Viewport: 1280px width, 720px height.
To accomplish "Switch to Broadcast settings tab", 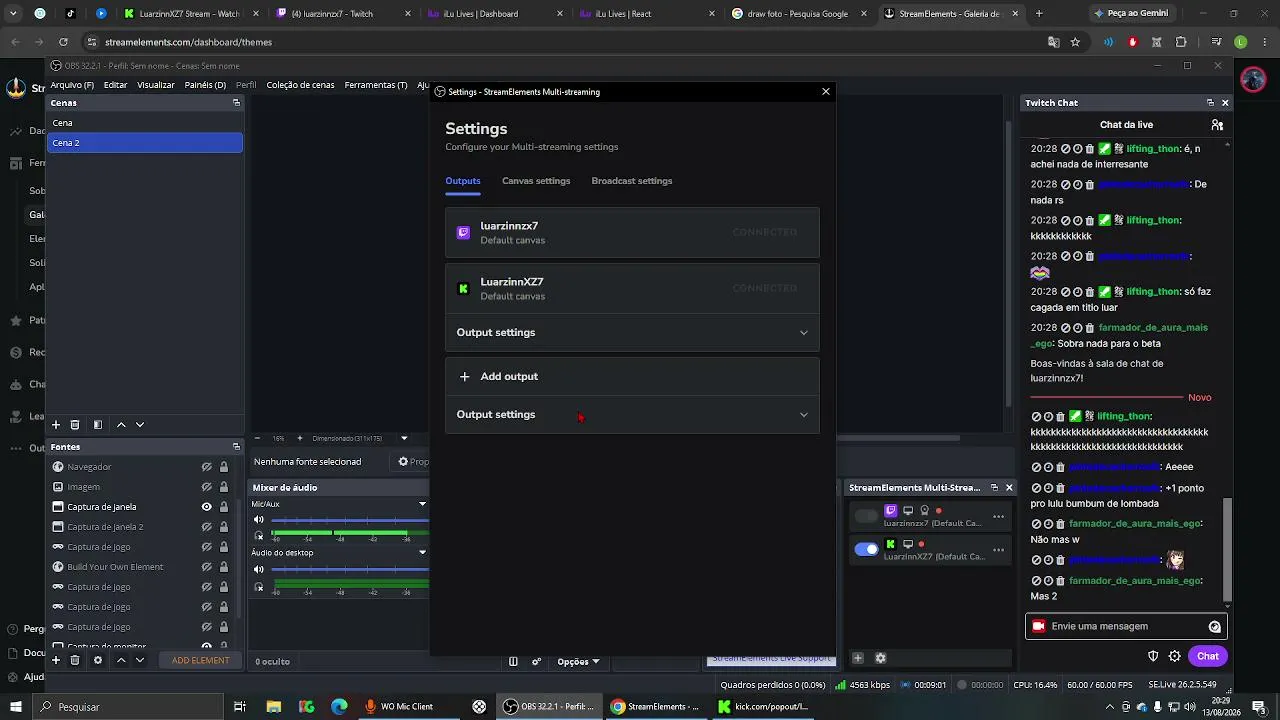I will point(632,181).
